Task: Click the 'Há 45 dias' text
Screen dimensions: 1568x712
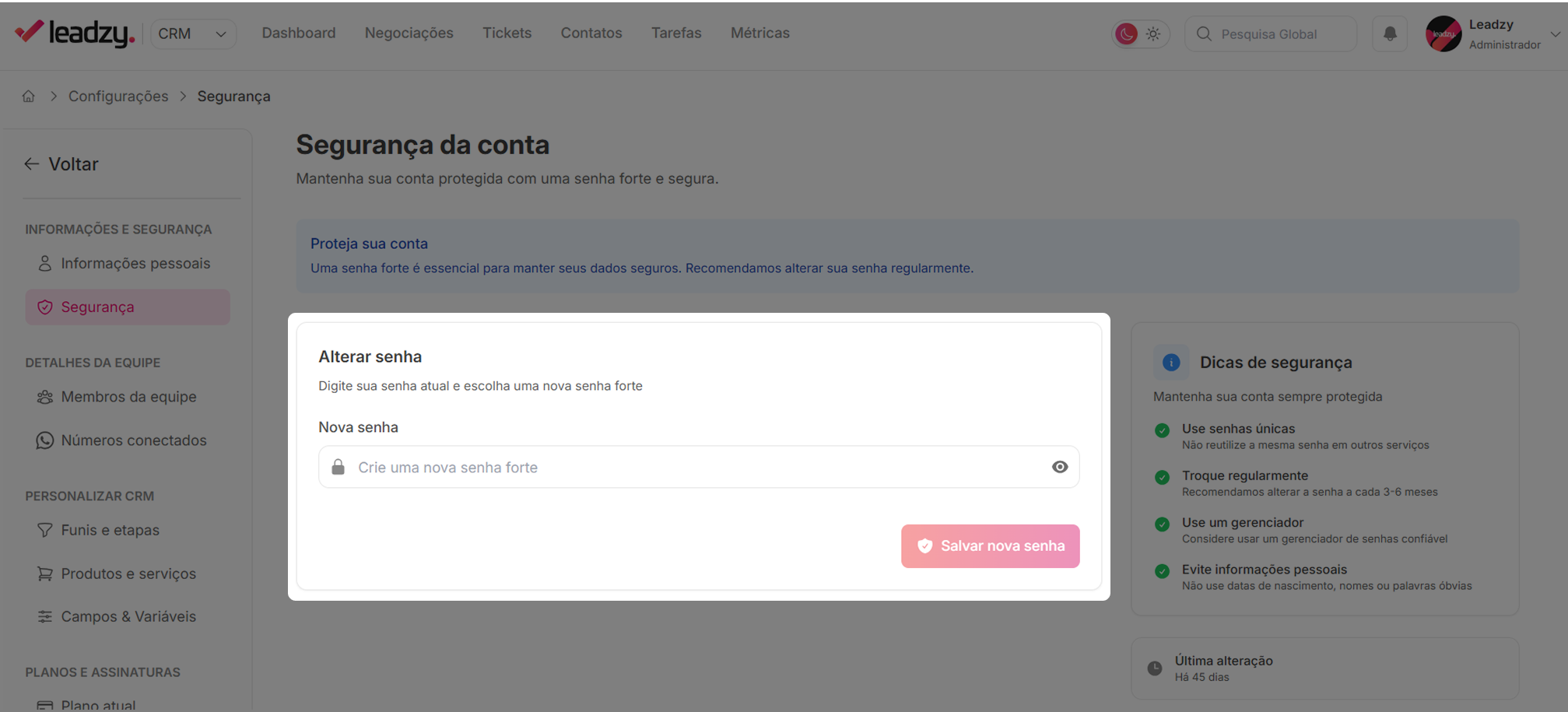Action: (1201, 677)
